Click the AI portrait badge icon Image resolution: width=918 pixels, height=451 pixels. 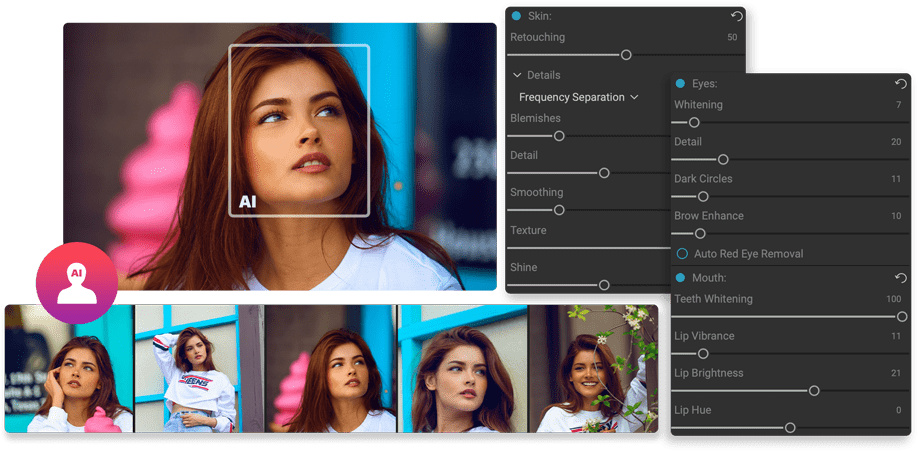pyautogui.click(x=77, y=283)
